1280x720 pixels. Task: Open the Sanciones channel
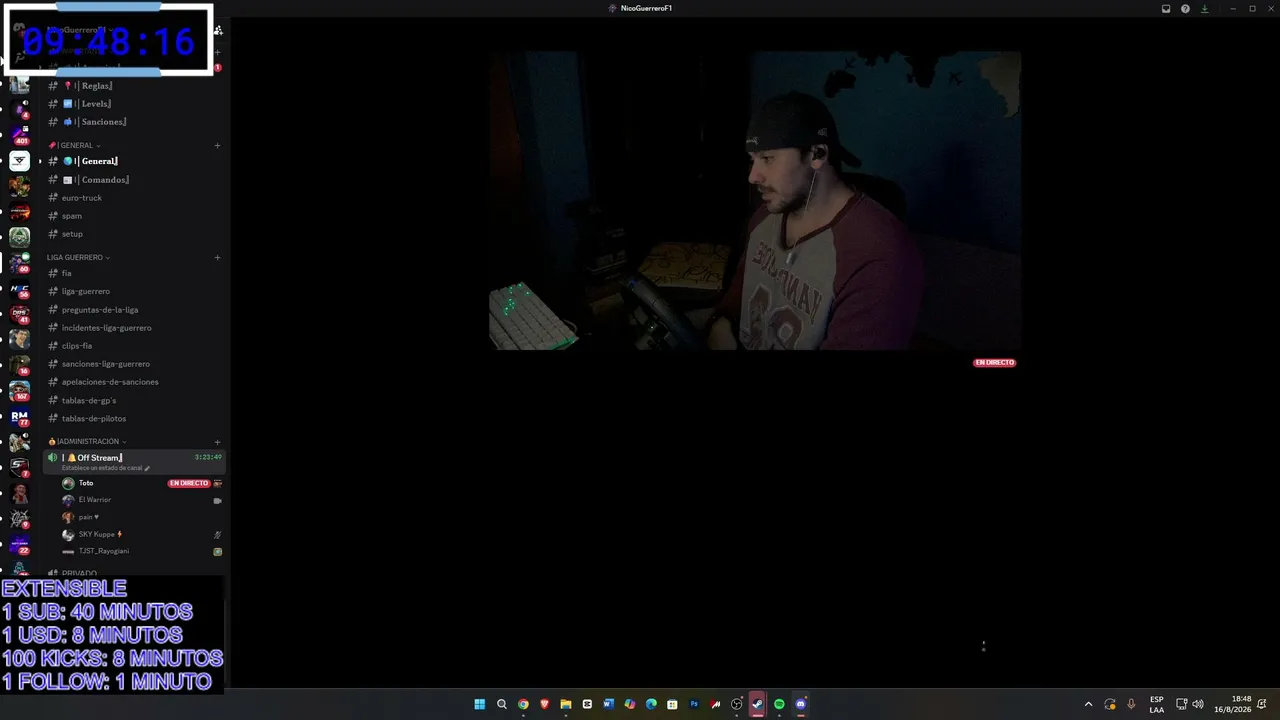click(x=134, y=122)
